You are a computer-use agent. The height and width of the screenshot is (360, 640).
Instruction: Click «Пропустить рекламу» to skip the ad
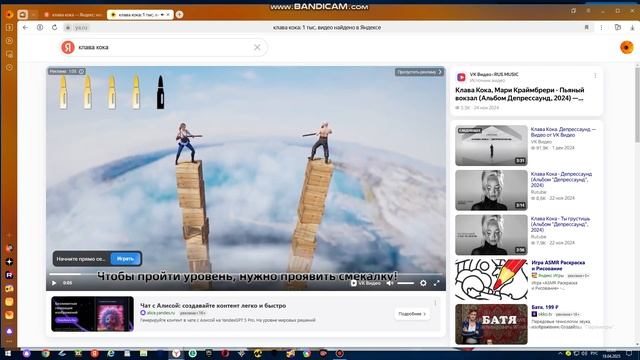point(419,72)
